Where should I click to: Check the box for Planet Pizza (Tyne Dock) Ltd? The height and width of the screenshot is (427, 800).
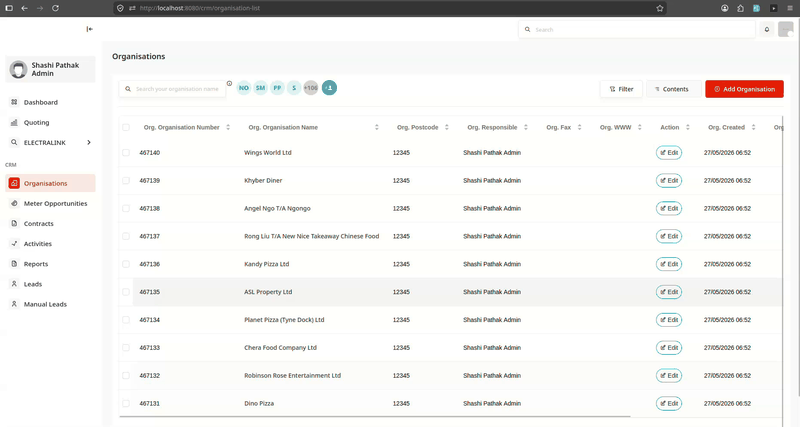(x=126, y=319)
